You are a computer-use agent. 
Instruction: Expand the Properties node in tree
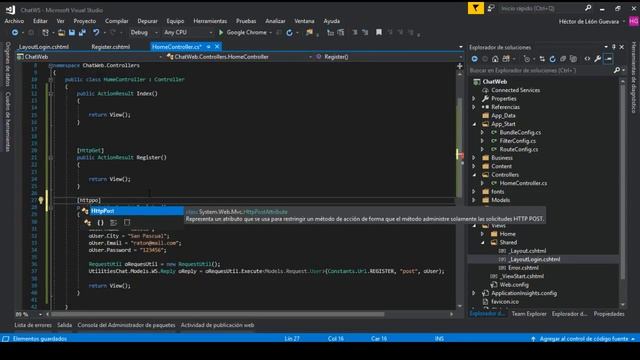pos(474,99)
